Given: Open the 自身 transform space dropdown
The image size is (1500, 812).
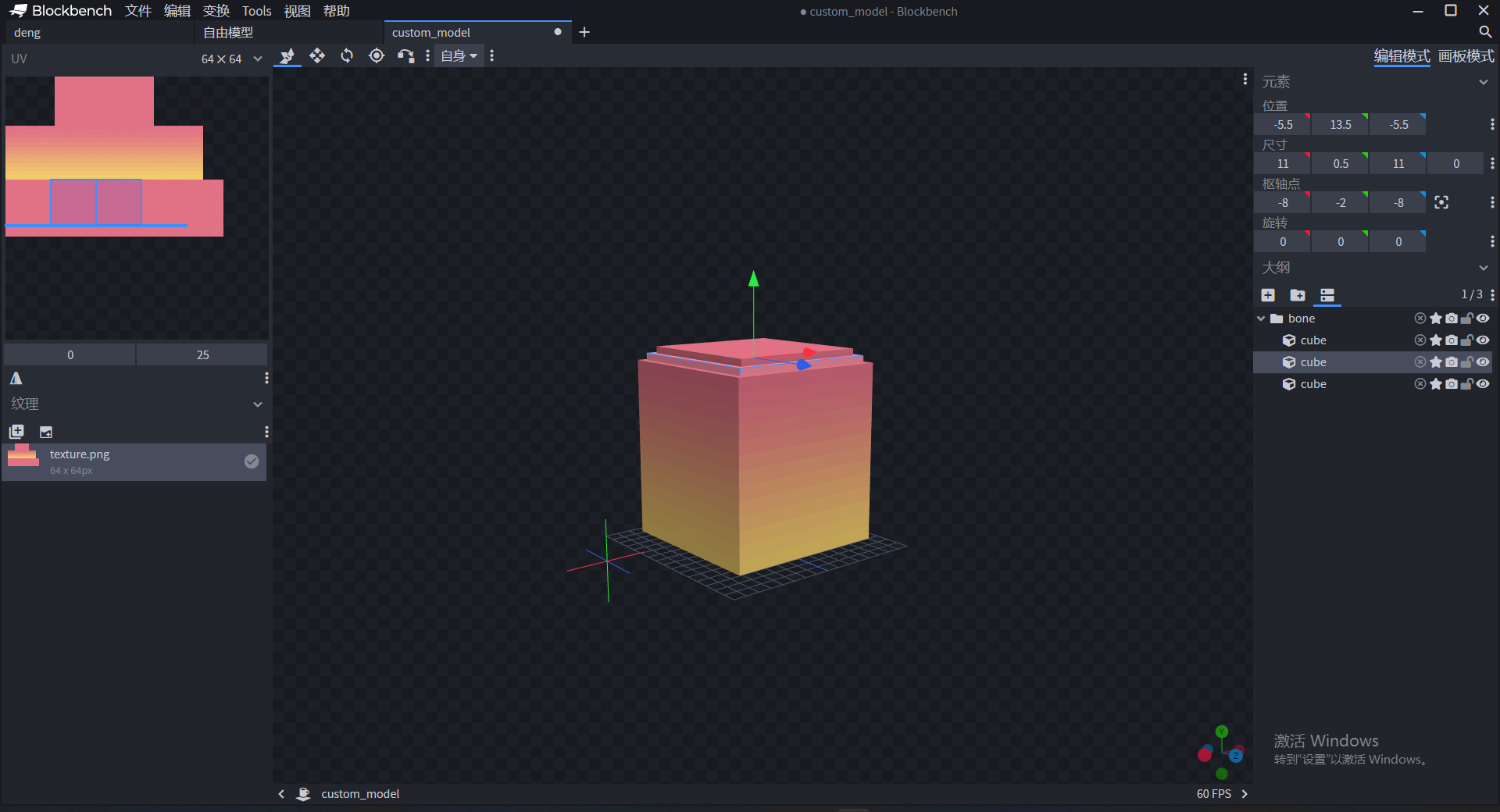Looking at the screenshot, I should coord(459,55).
